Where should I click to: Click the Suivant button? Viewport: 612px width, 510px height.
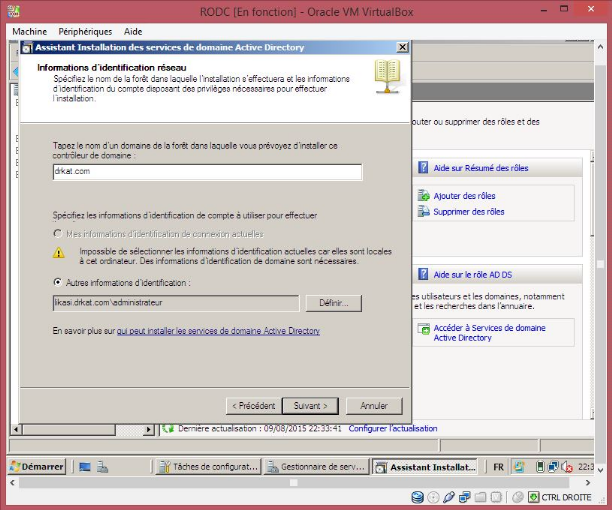point(310,406)
